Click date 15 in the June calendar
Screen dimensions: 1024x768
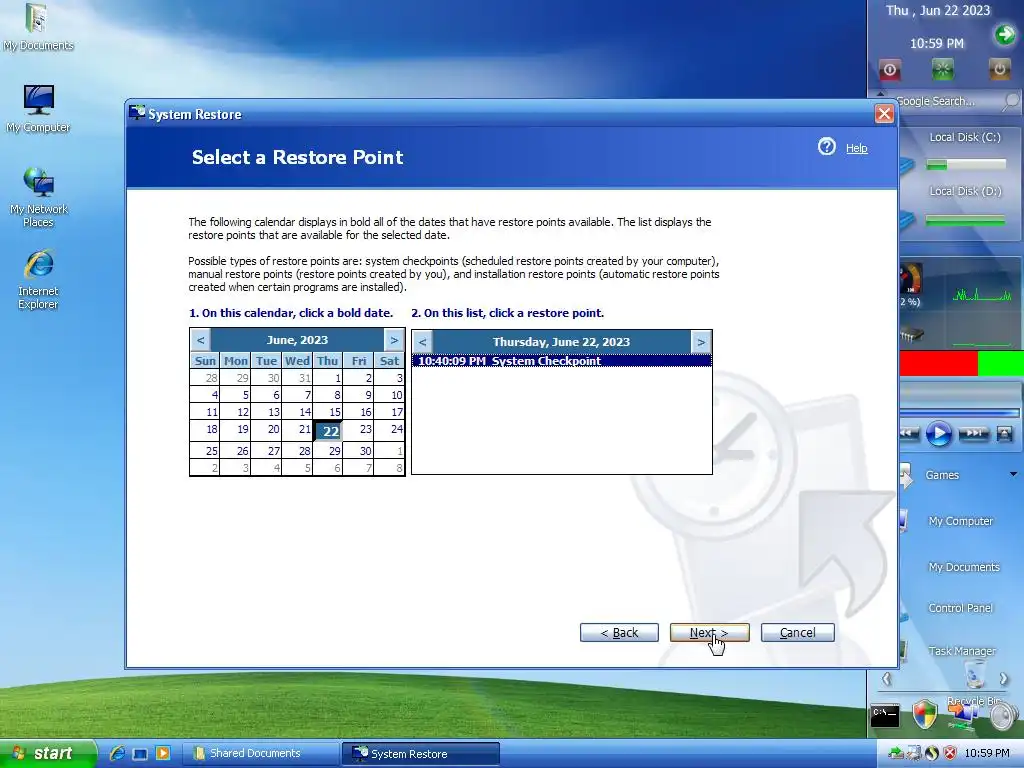tap(328, 412)
